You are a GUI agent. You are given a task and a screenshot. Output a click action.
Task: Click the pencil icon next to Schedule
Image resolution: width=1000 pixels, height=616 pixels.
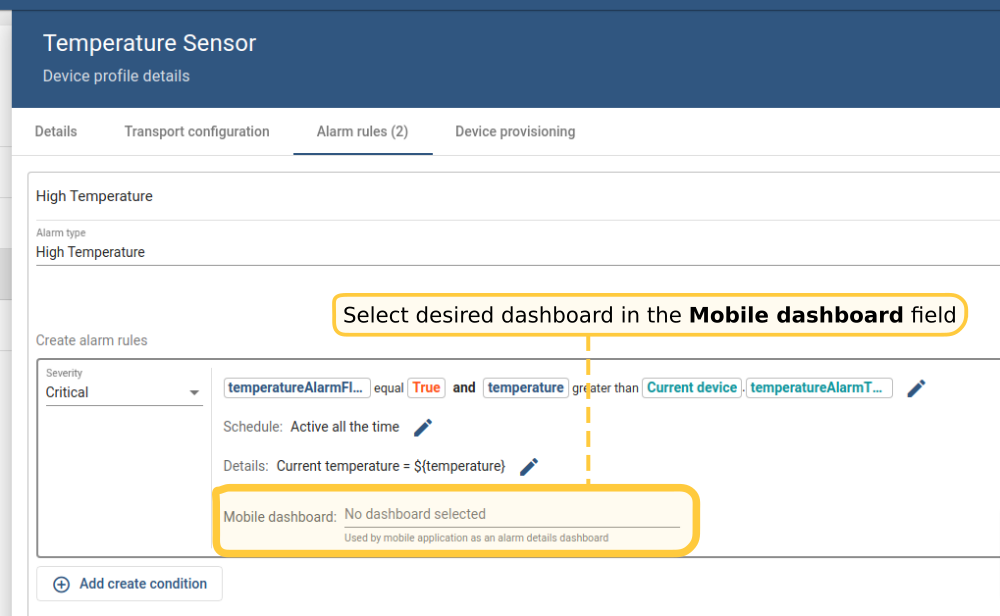click(423, 427)
